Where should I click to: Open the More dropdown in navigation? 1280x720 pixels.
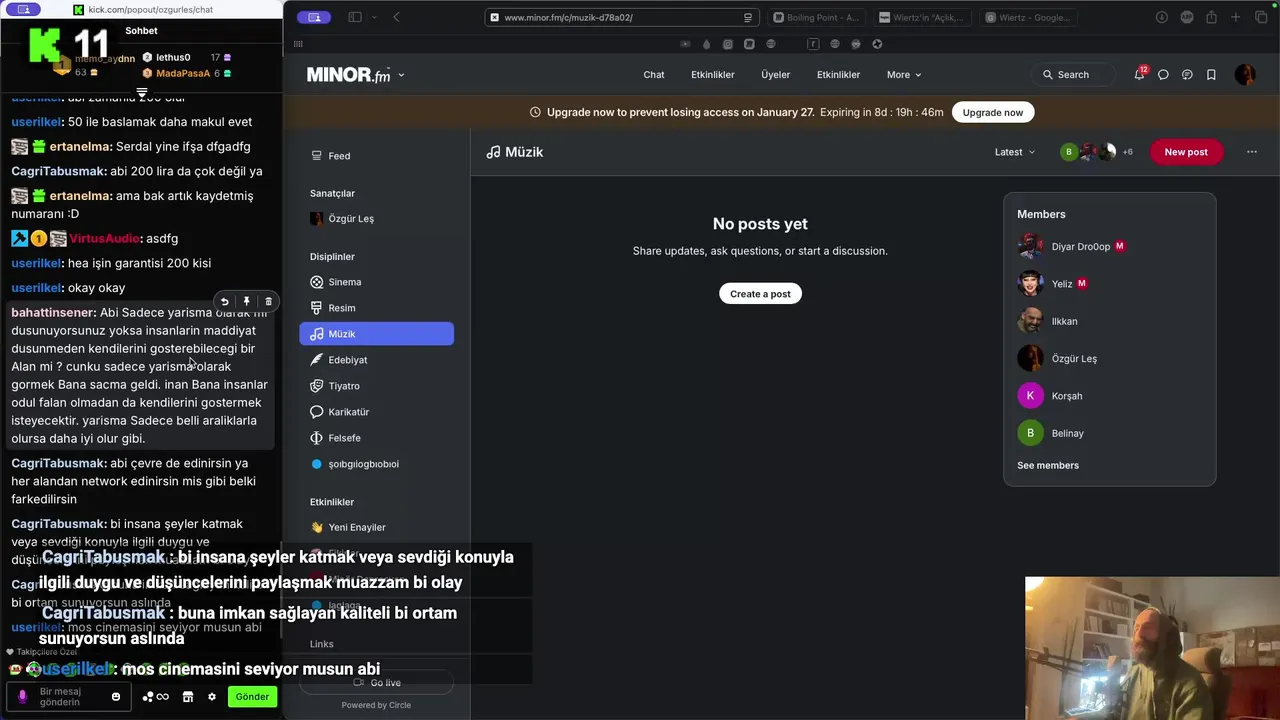click(x=904, y=75)
